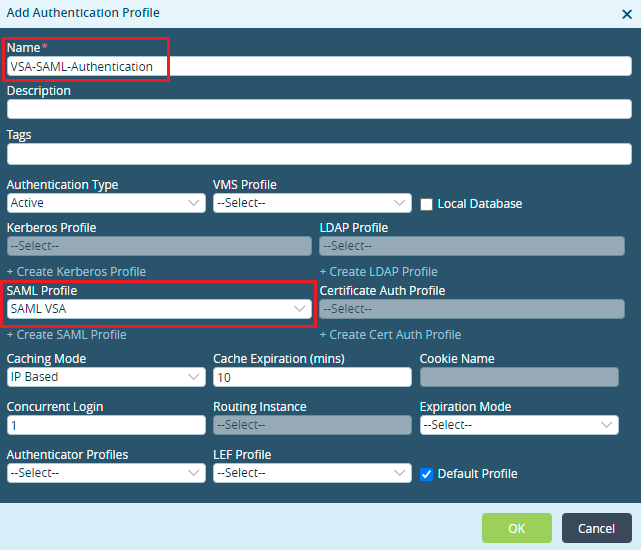The width and height of the screenshot is (641, 550).
Task: Click the Create LDAP Profile link
Action: coord(378,272)
